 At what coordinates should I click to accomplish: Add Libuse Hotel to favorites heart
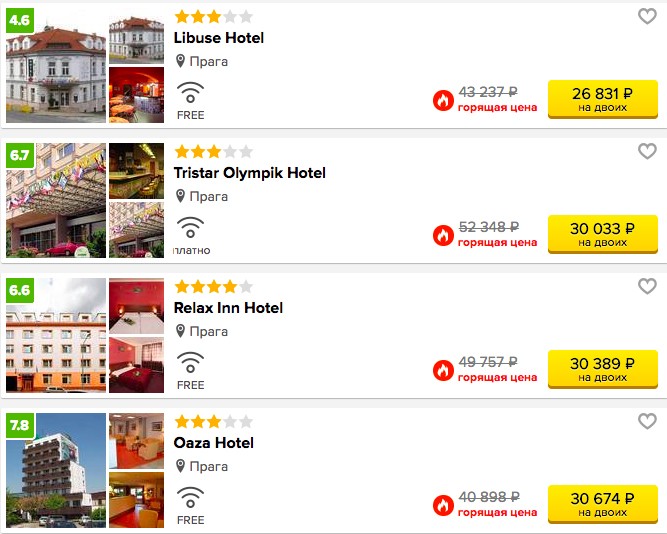[x=647, y=17]
